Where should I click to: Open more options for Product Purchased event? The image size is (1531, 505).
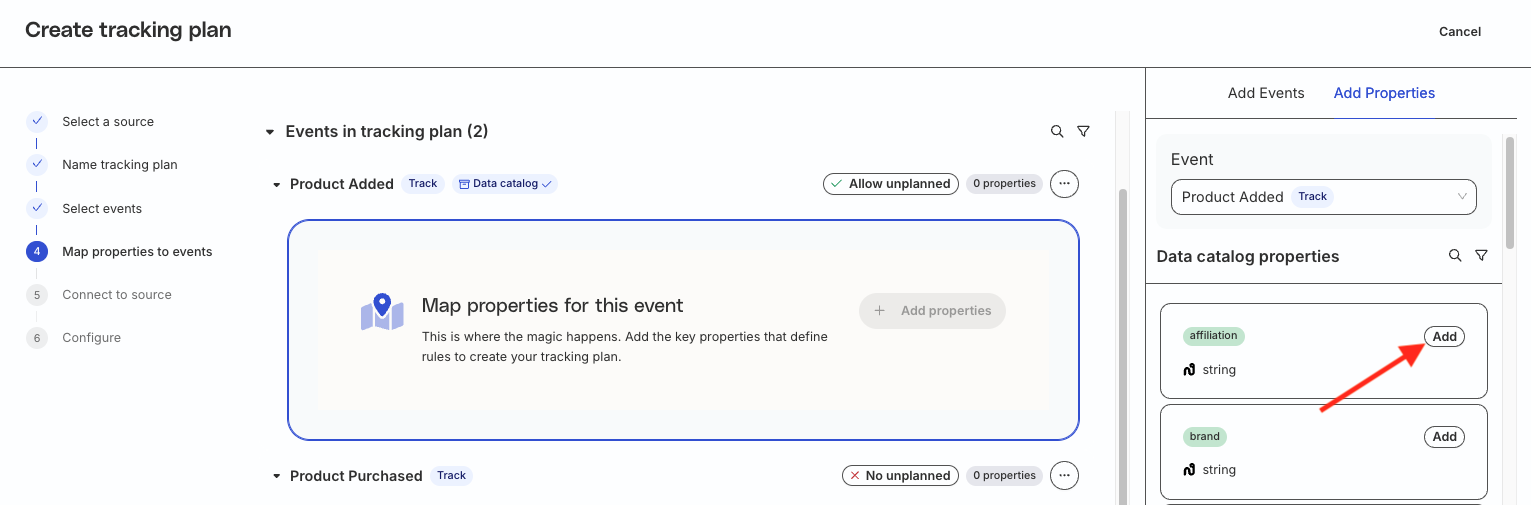[x=1064, y=476]
